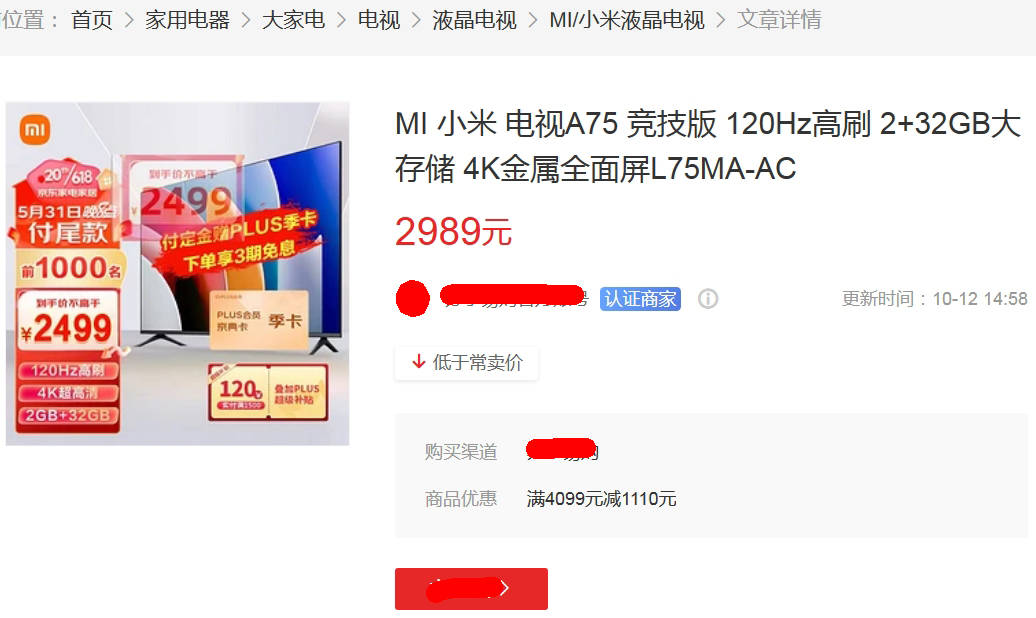This screenshot has width=1036, height=618.
Task: Click the down arrow icon in 低于常卖价
Action: click(418, 362)
